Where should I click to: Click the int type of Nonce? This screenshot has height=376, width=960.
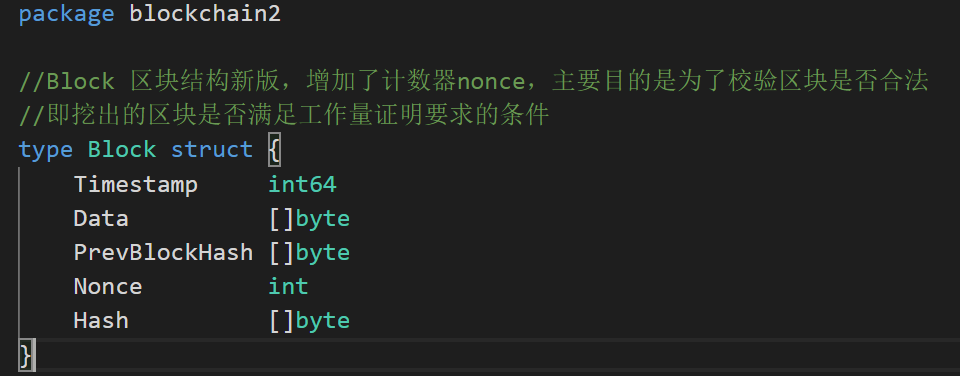pos(288,286)
